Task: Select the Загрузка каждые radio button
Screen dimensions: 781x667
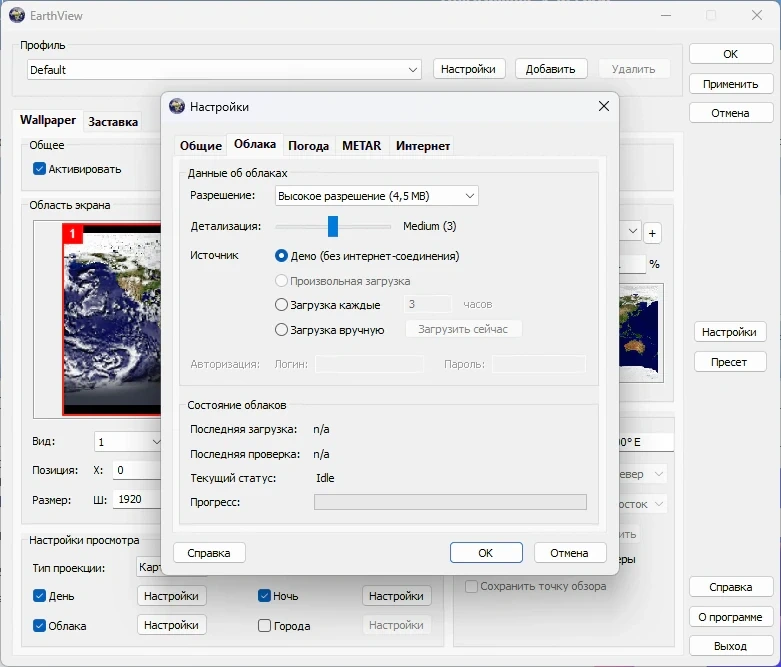Action: (x=281, y=304)
